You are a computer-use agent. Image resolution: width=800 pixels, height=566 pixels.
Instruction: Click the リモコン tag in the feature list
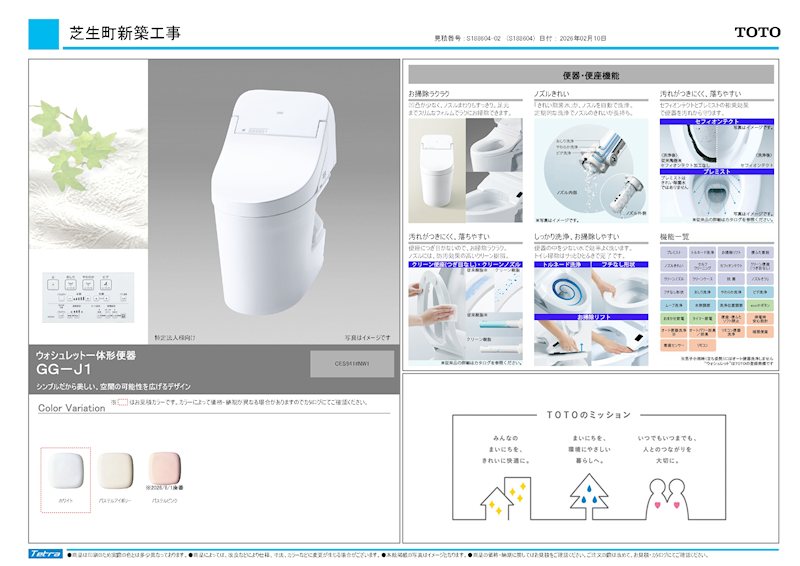coord(702,344)
